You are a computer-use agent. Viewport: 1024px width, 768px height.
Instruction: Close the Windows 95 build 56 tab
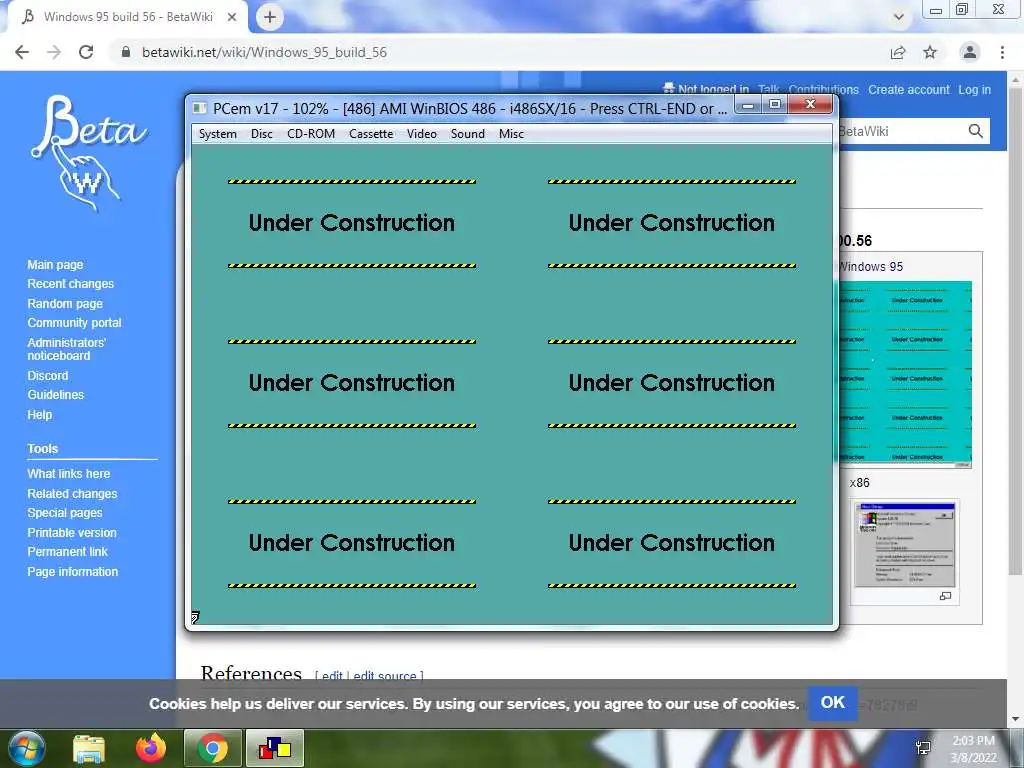[232, 17]
